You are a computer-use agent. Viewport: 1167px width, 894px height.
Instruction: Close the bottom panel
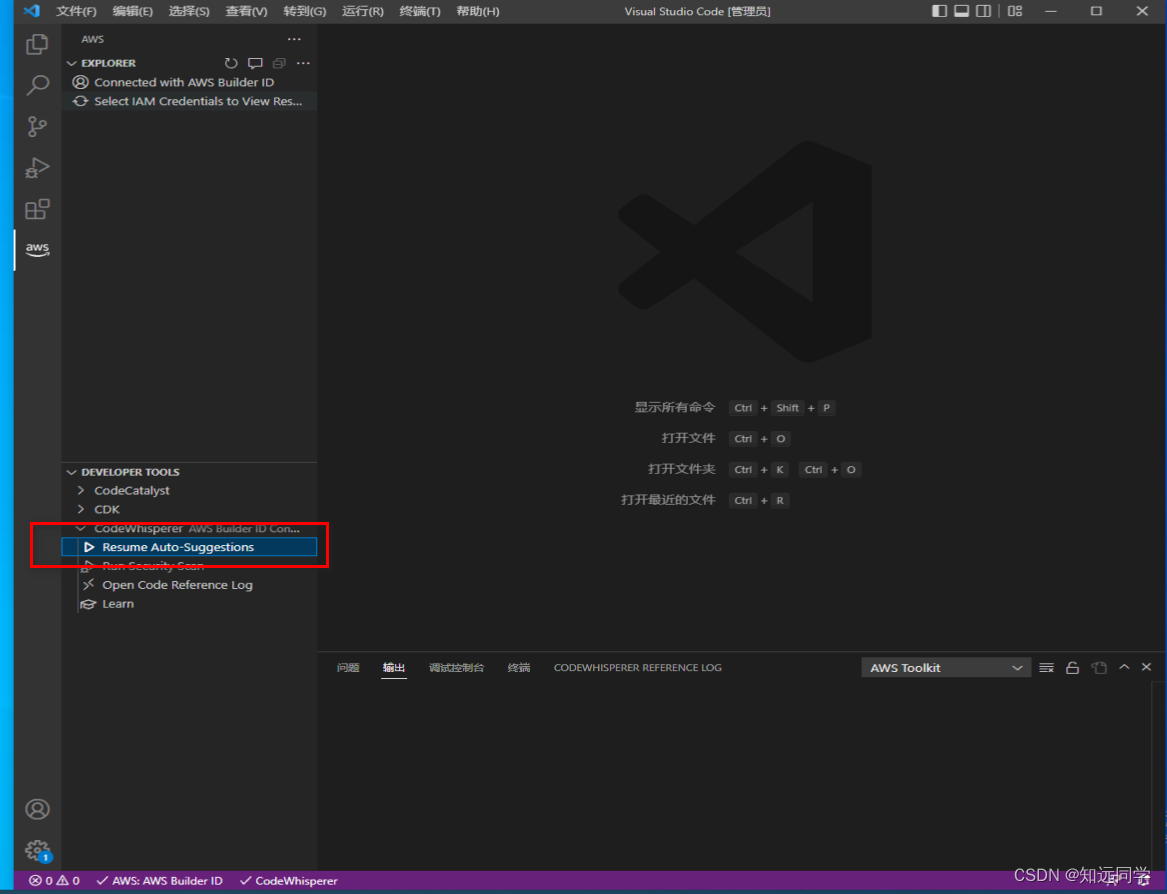coord(1146,667)
